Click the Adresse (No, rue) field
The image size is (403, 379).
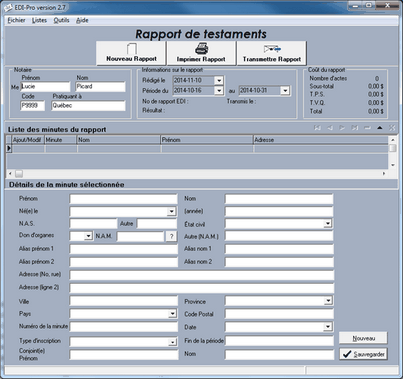pyautogui.click(x=202, y=275)
